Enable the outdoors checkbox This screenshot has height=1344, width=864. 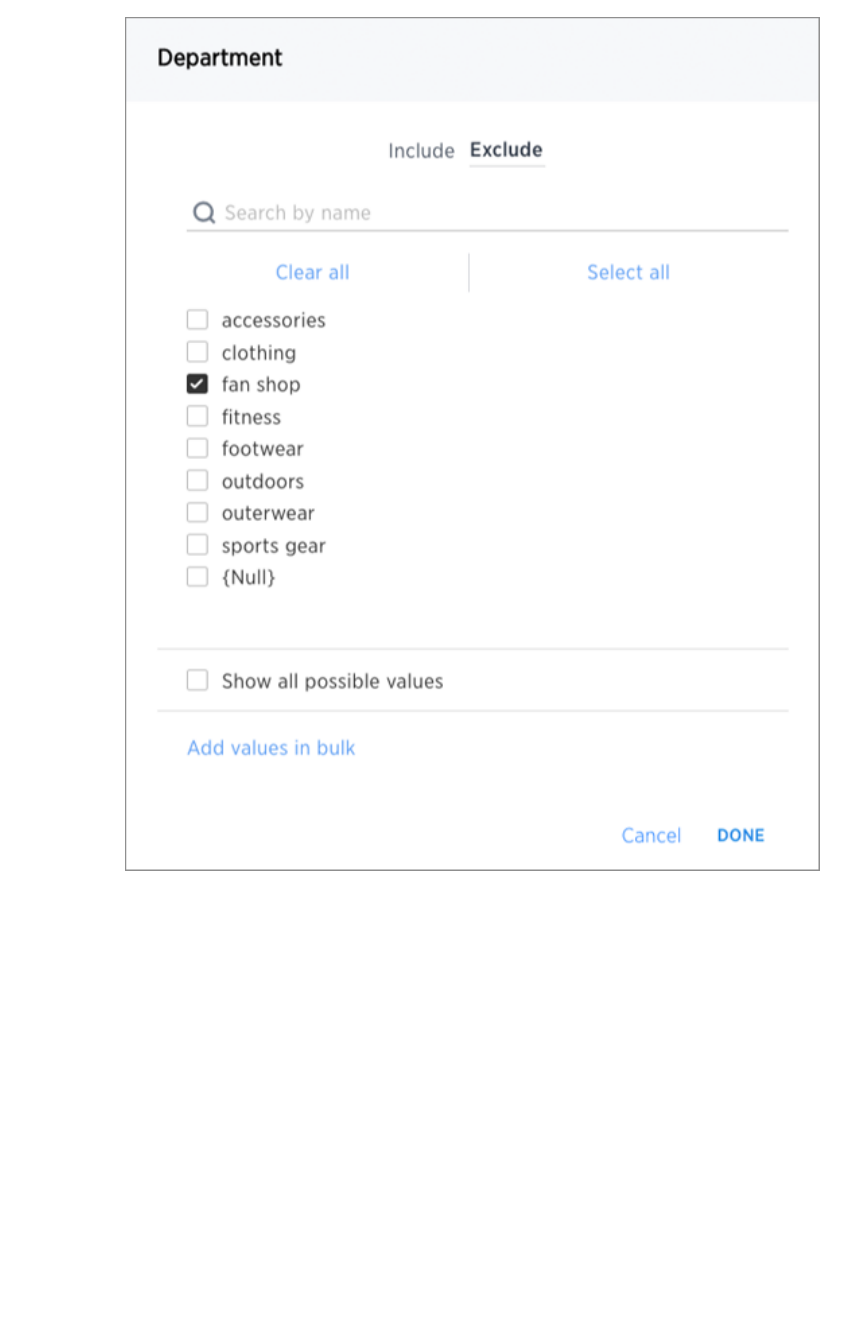click(197, 481)
